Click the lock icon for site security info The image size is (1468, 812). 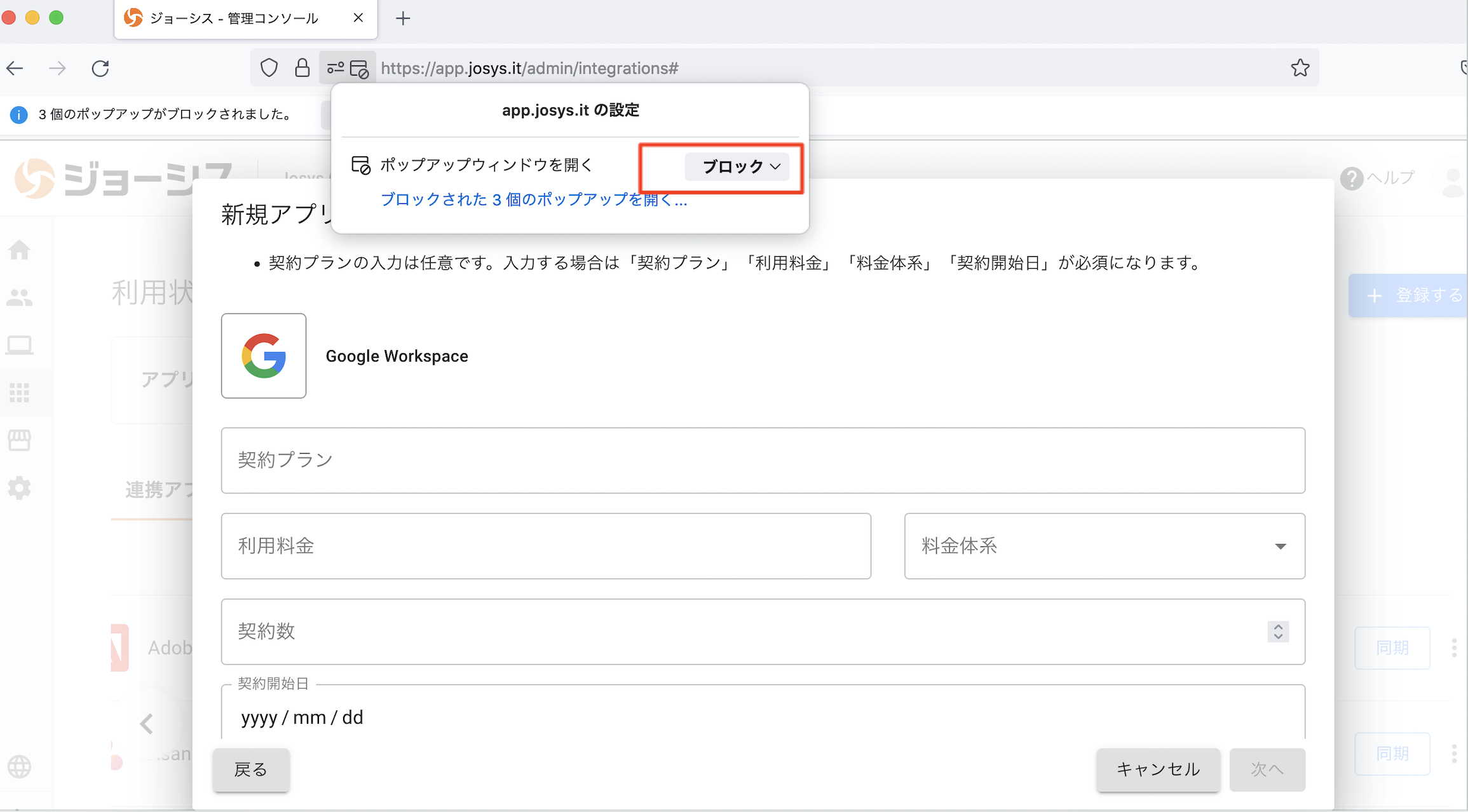[x=302, y=68]
